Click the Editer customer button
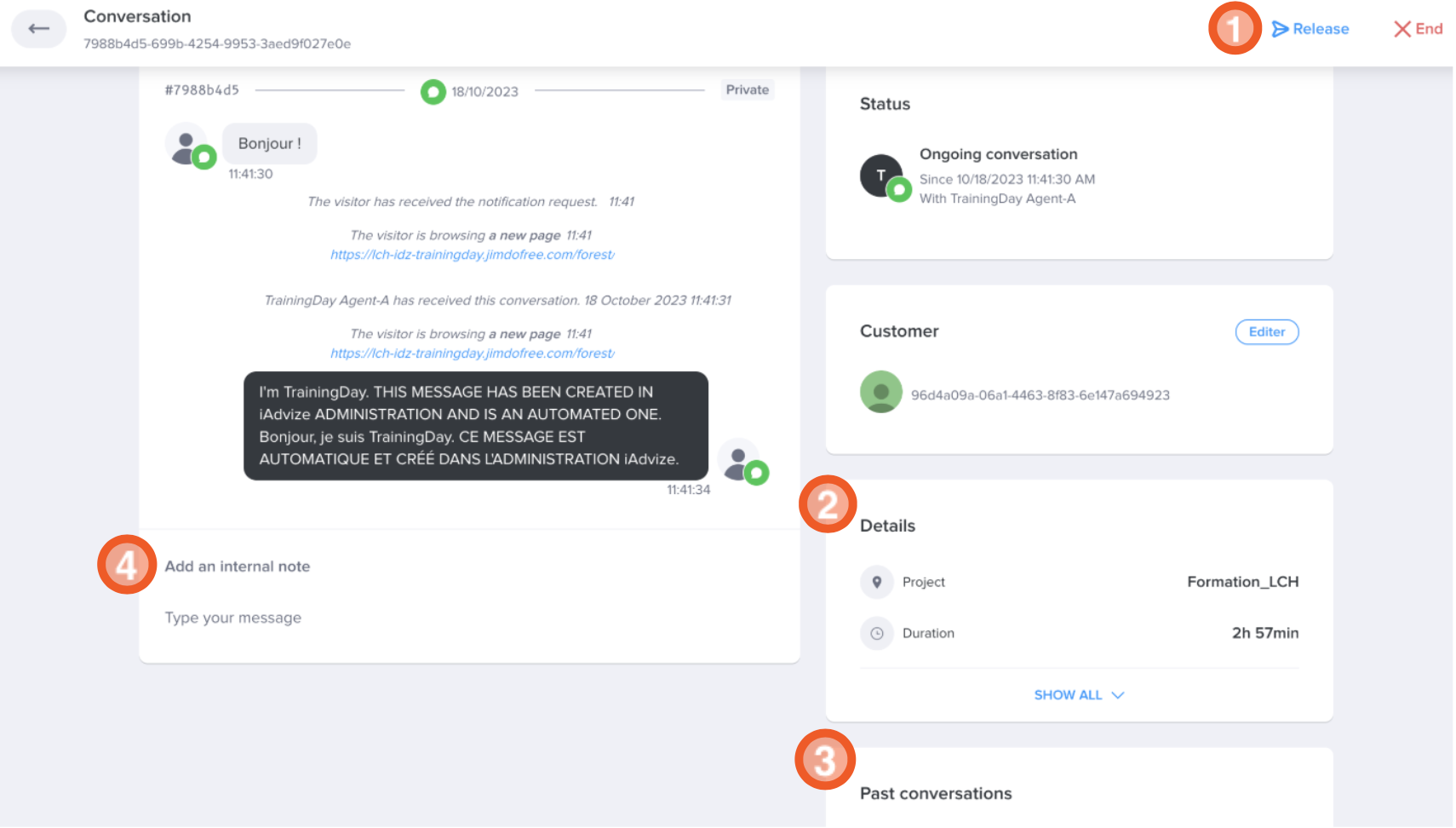The height and width of the screenshot is (828, 1456). [x=1266, y=331]
